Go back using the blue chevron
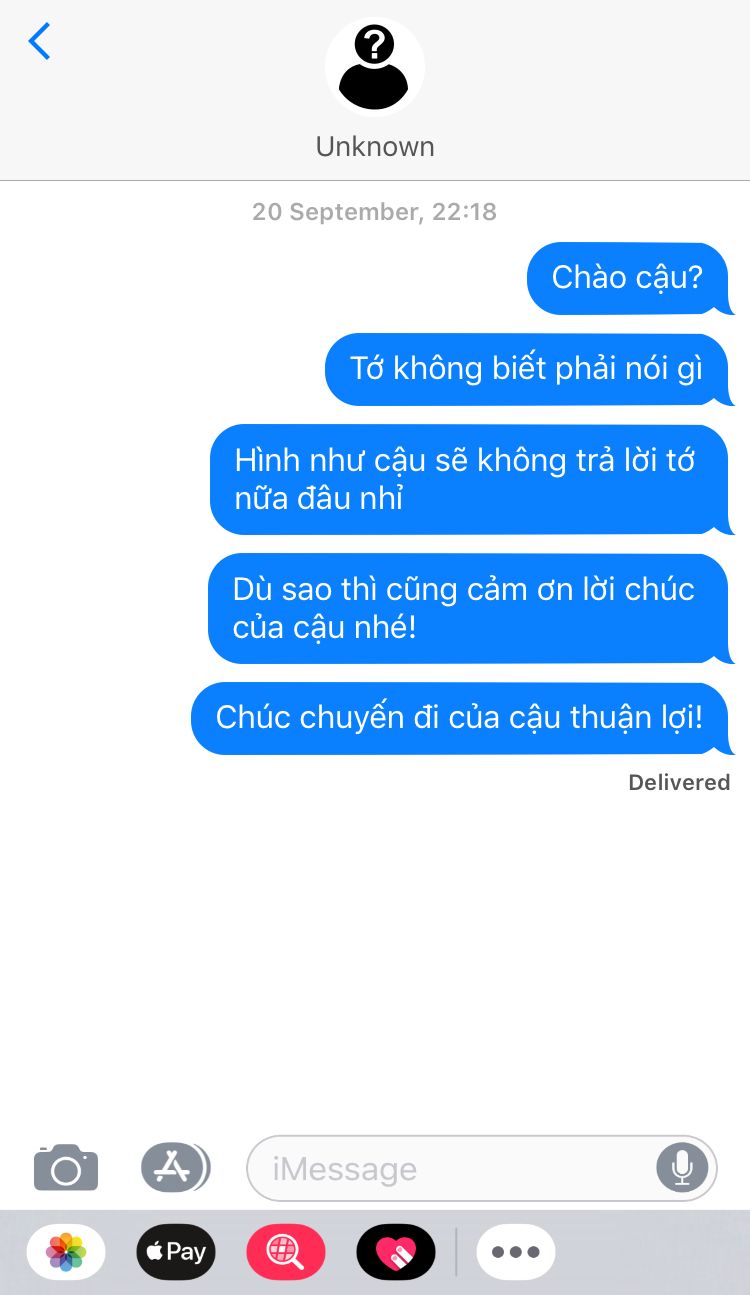750x1295 pixels. point(39,41)
